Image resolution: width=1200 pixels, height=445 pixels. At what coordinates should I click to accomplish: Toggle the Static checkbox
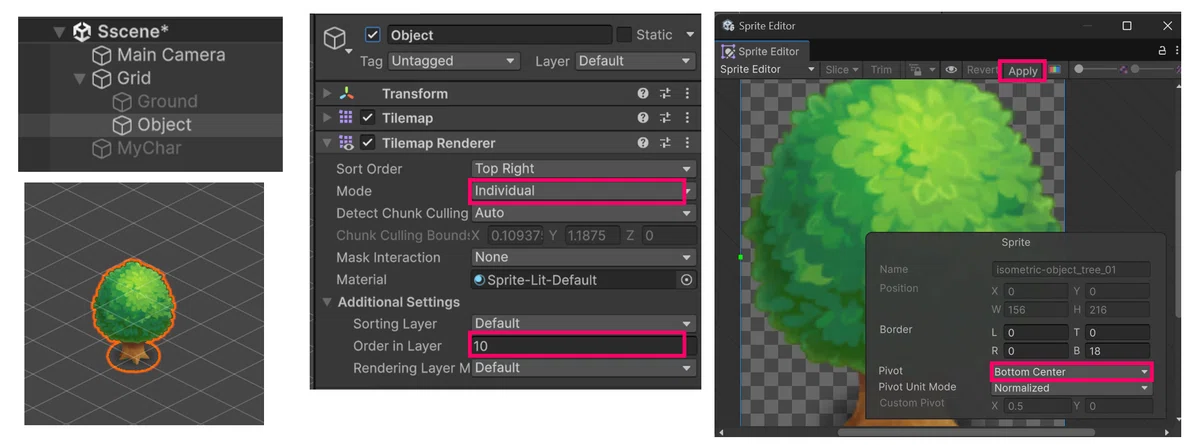pyautogui.click(x=624, y=35)
